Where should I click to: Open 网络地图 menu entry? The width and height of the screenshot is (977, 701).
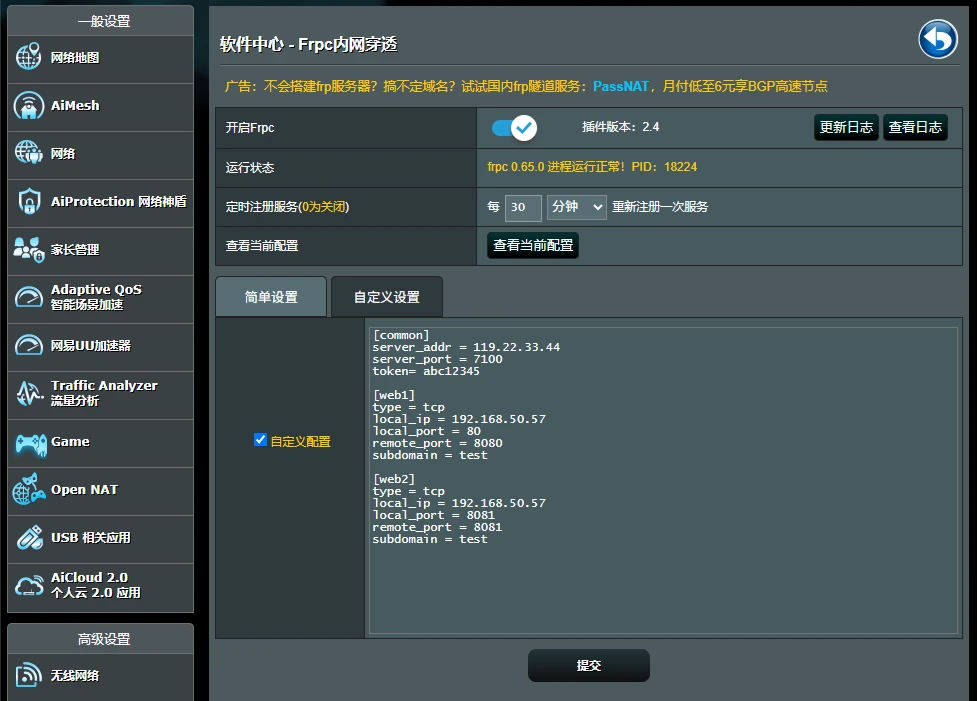click(x=100, y=59)
